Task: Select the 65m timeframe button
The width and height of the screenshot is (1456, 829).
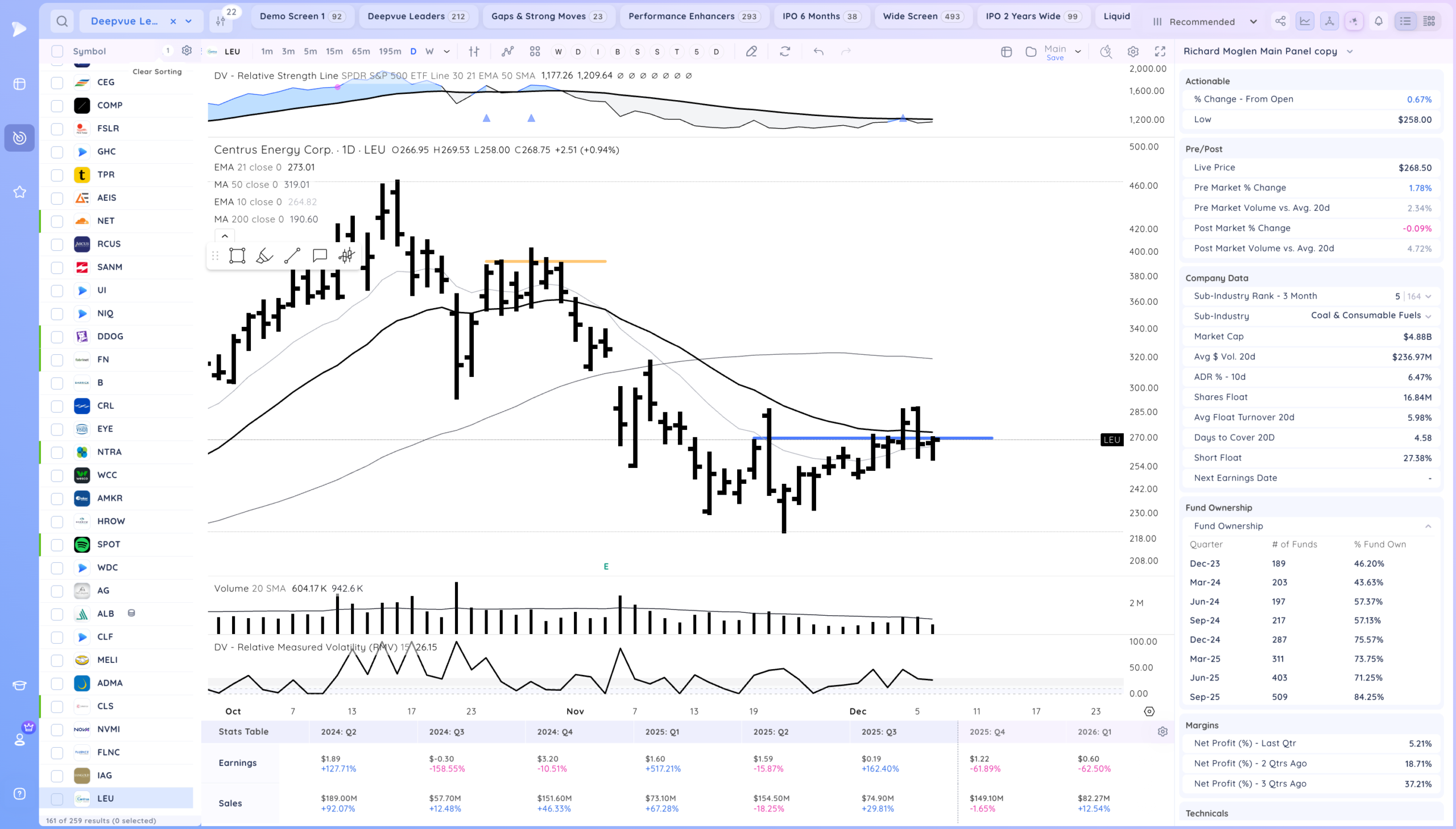Action: pos(361,51)
